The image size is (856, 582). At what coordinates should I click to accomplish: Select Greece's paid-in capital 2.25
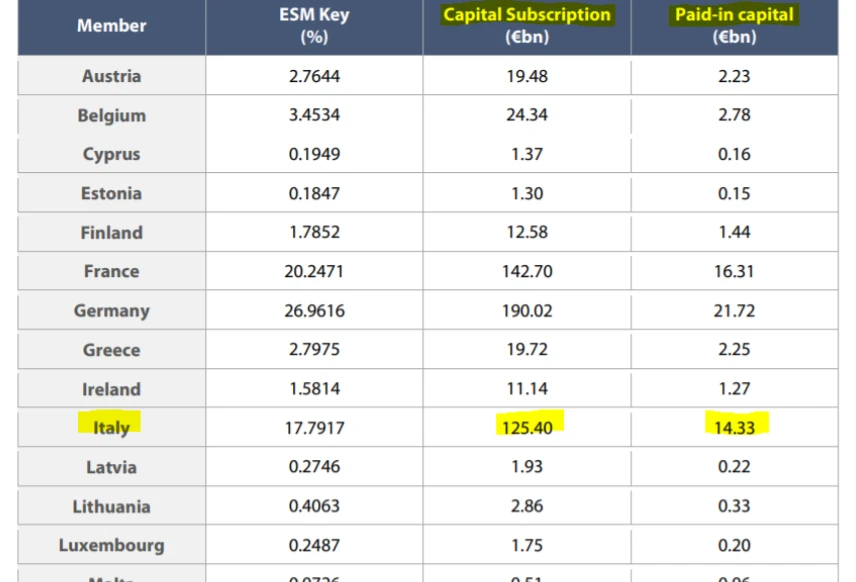click(734, 350)
